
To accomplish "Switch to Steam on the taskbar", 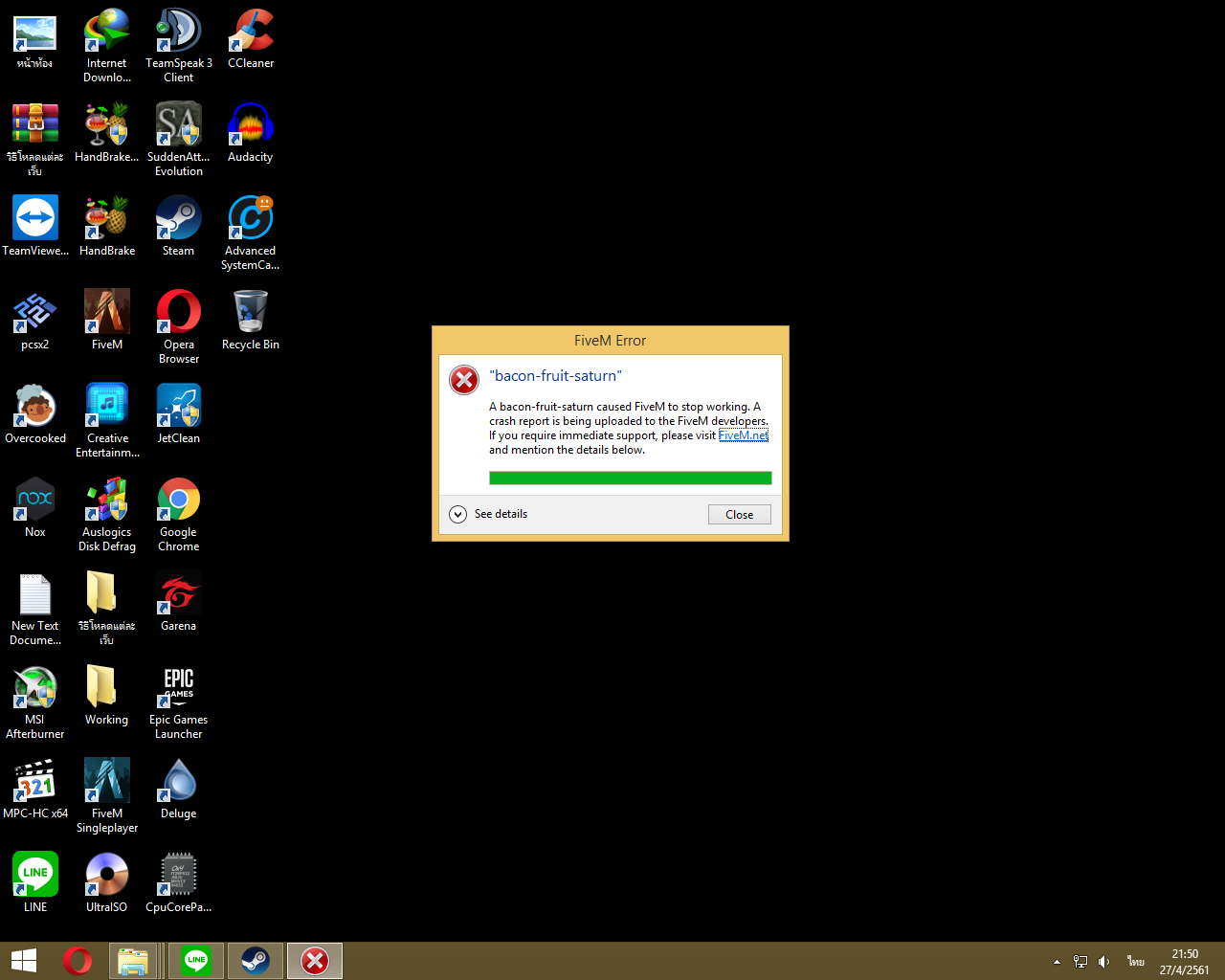I will point(256,961).
